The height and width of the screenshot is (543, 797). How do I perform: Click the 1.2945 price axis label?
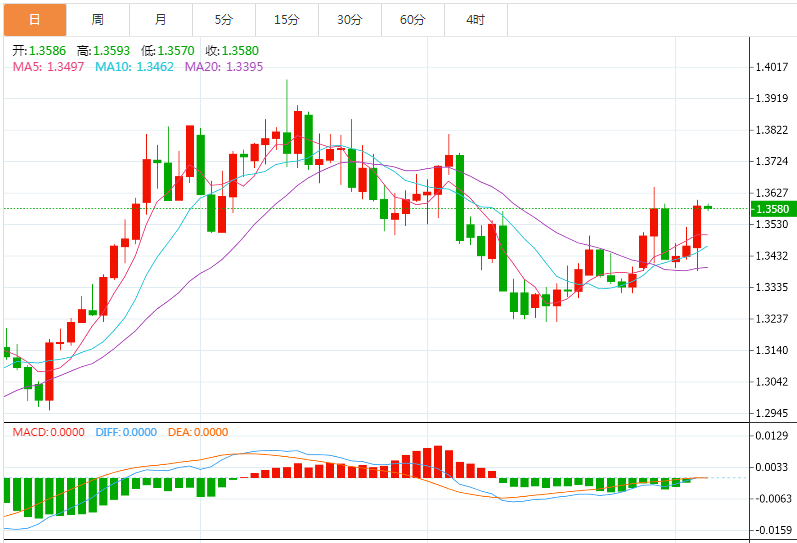(x=772, y=413)
